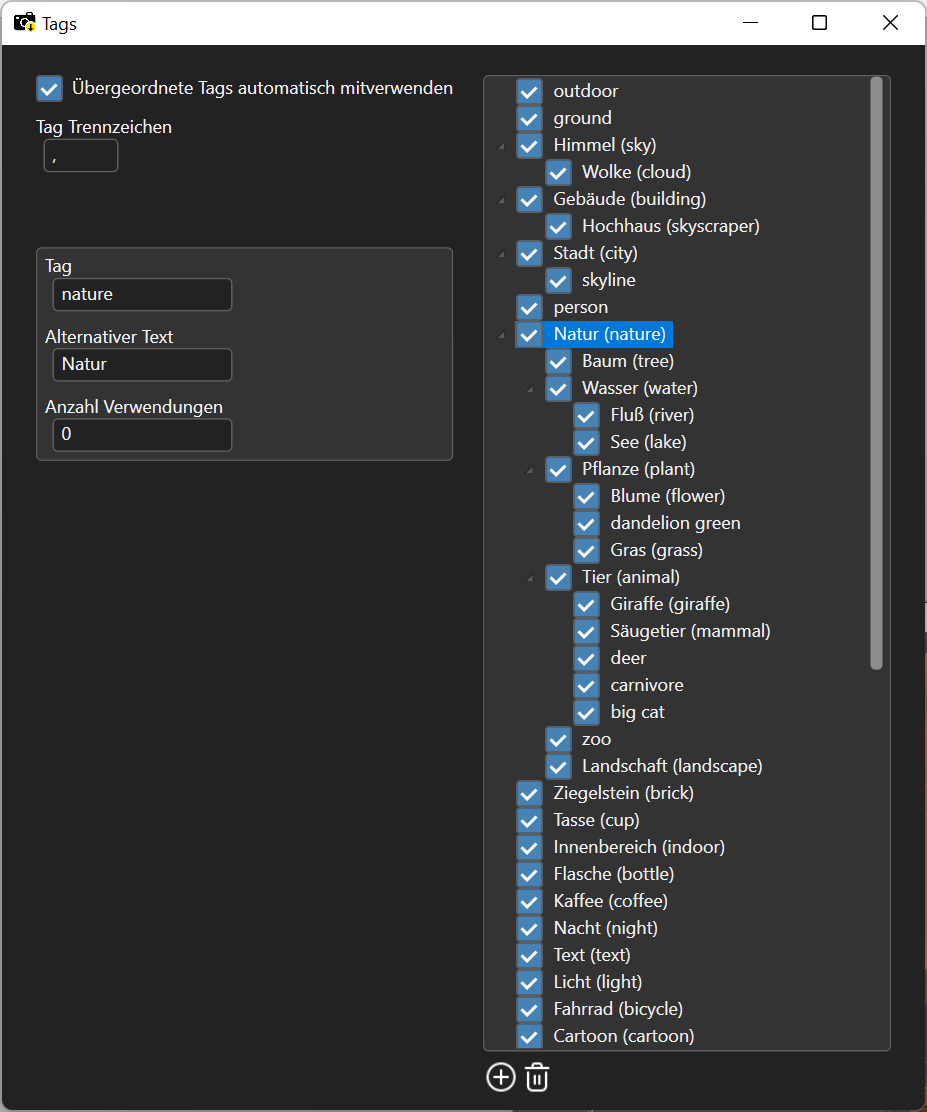
Task: Click the Alternativer Text input field
Action: [x=142, y=365]
